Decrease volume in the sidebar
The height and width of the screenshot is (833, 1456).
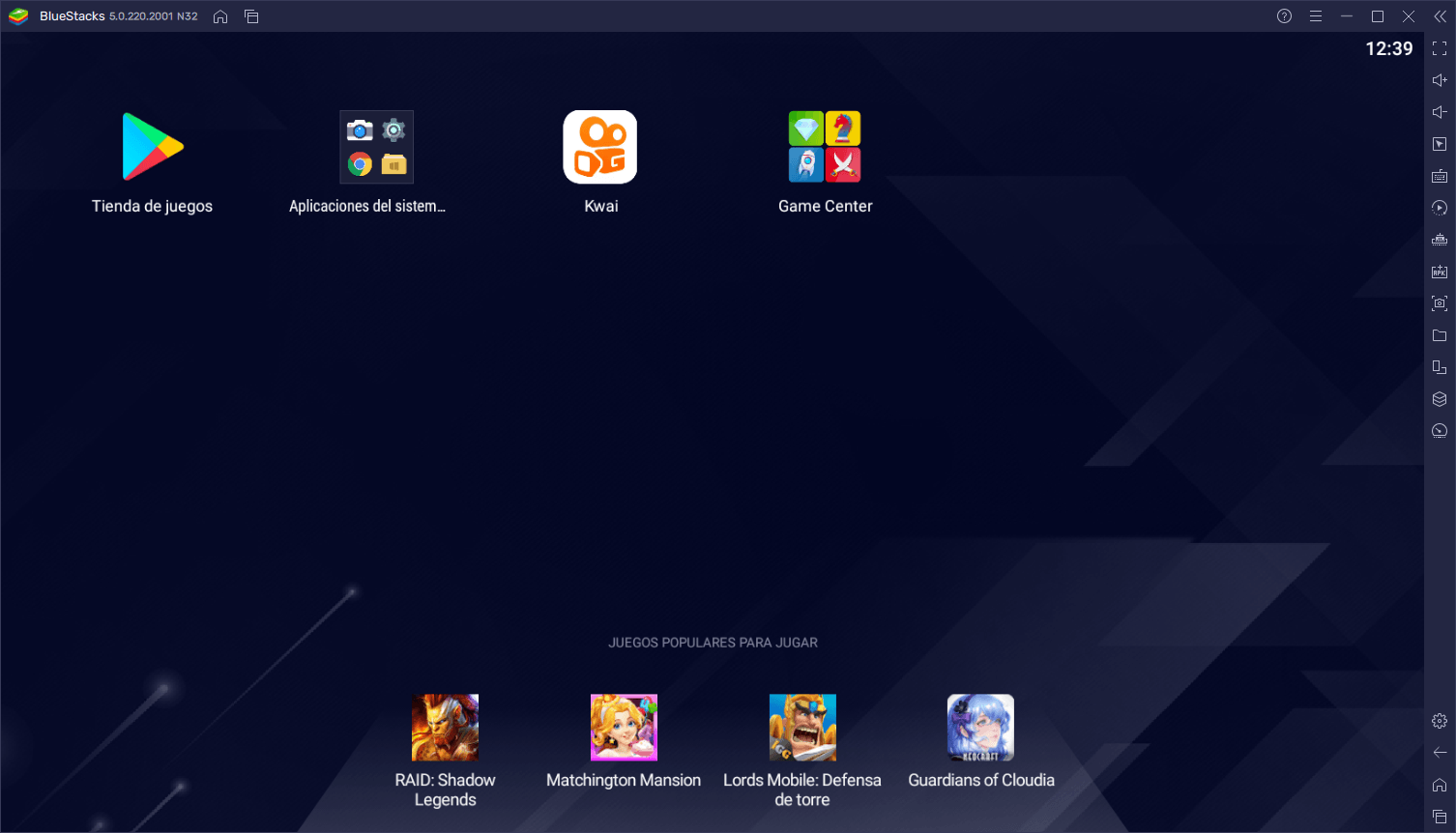point(1440,112)
